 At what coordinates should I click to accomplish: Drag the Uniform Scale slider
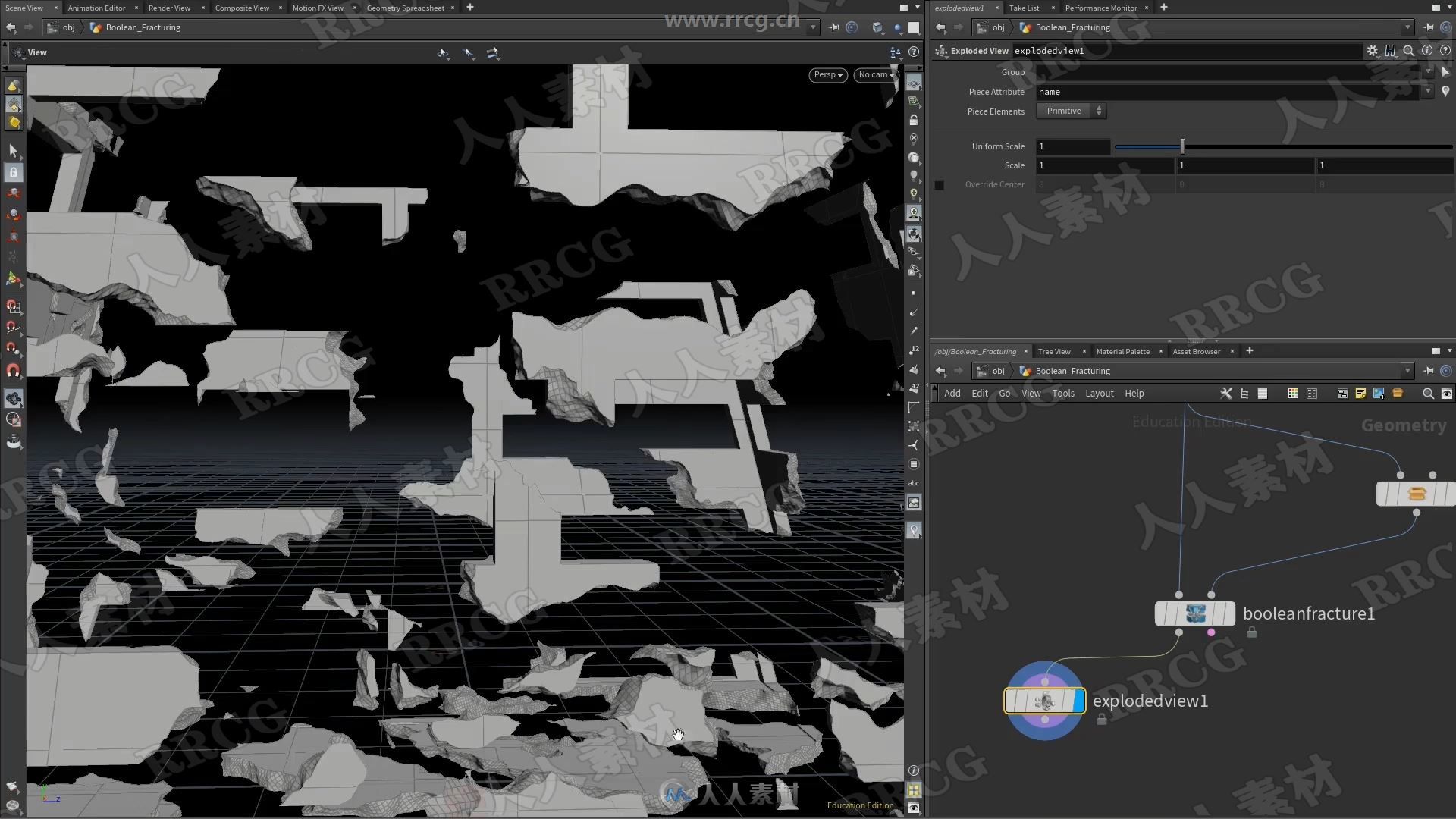pos(1183,146)
